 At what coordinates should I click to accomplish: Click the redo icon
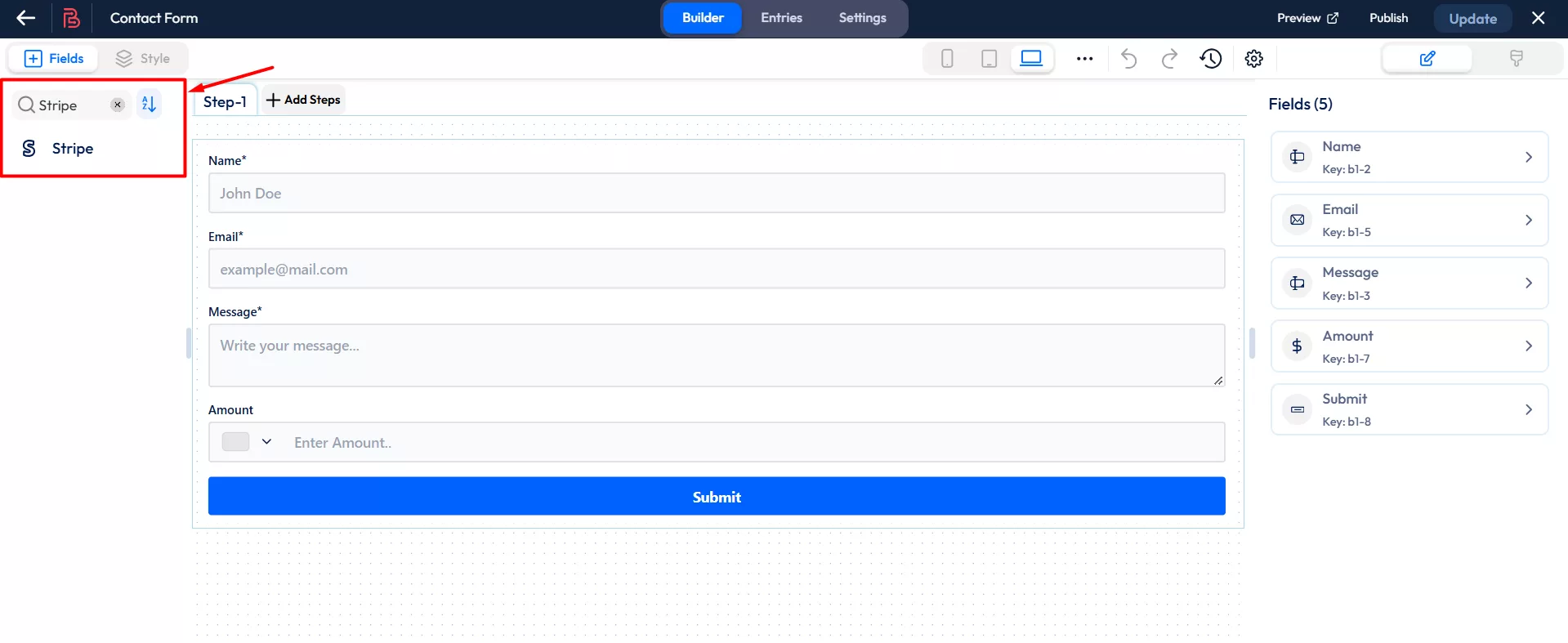1169,58
